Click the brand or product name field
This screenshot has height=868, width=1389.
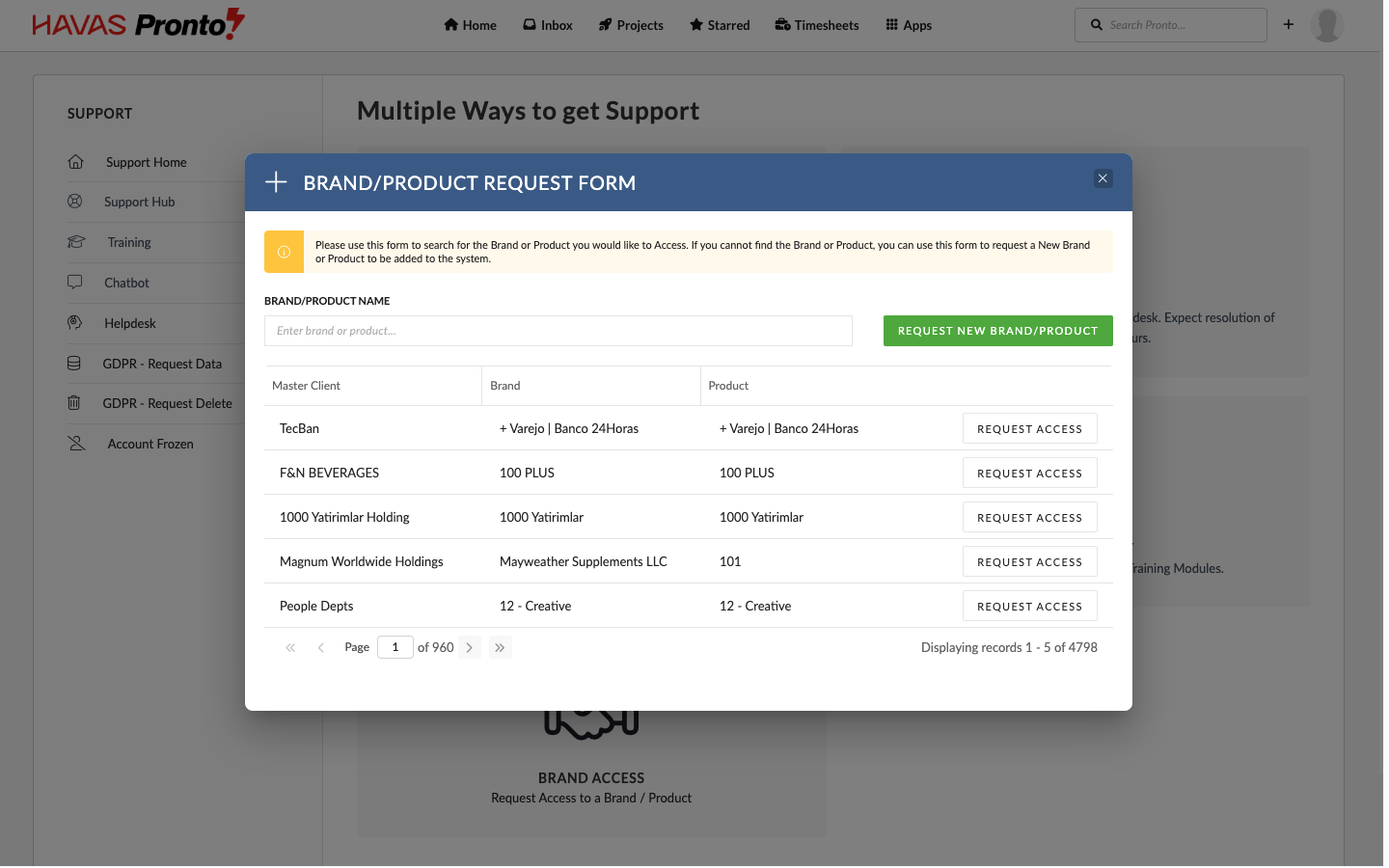coord(558,331)
